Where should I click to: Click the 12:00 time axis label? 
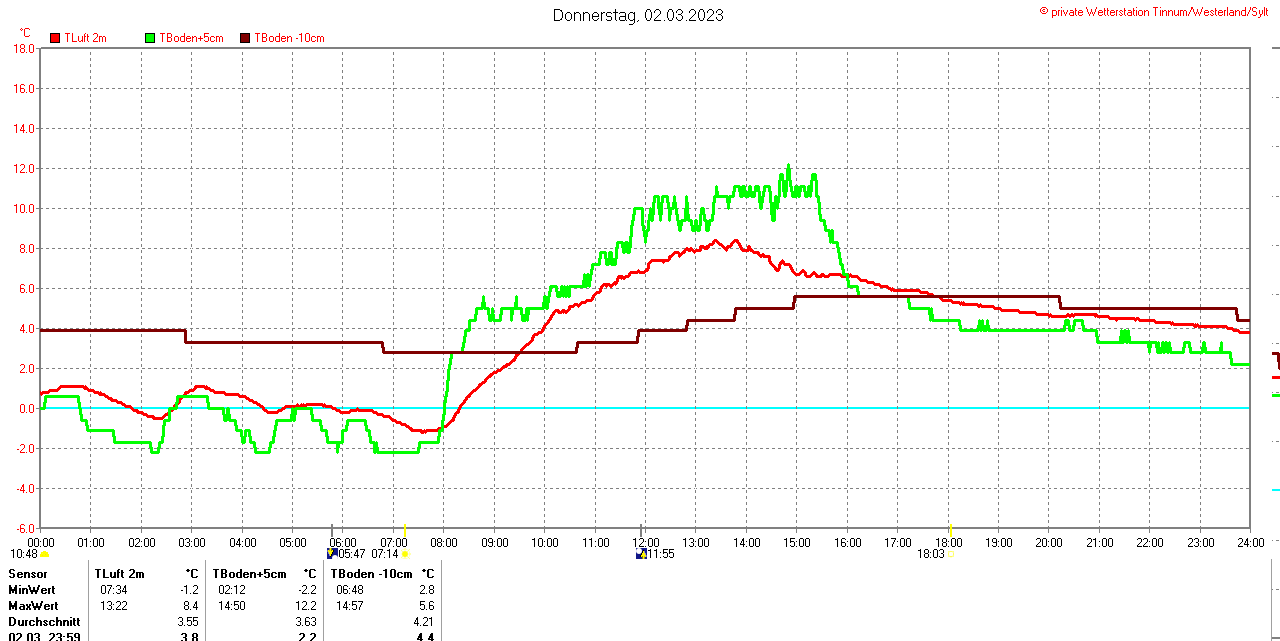point(645,543)
